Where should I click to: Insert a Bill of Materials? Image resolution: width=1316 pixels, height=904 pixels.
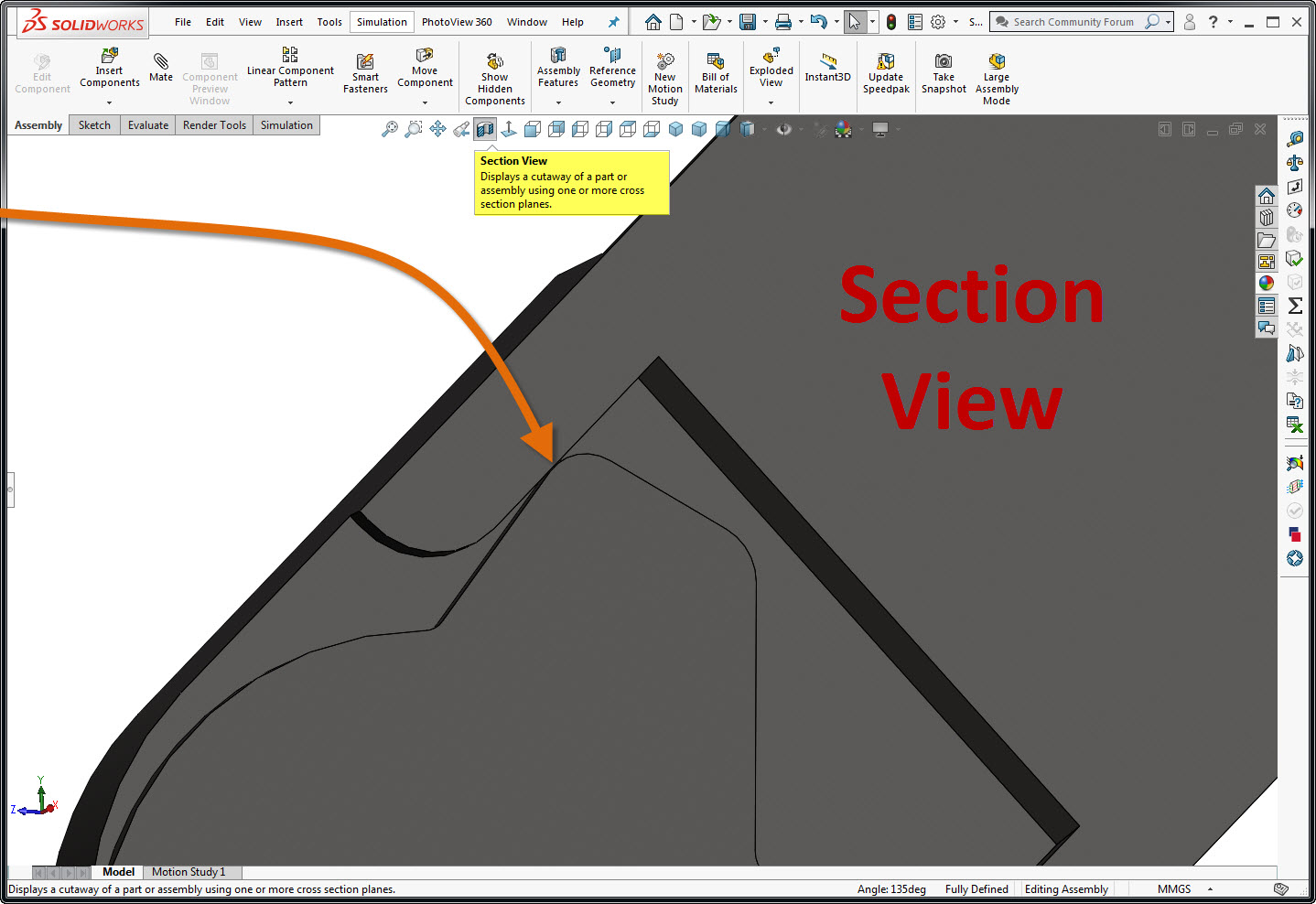pyautogui.click(x=716, y=73)
